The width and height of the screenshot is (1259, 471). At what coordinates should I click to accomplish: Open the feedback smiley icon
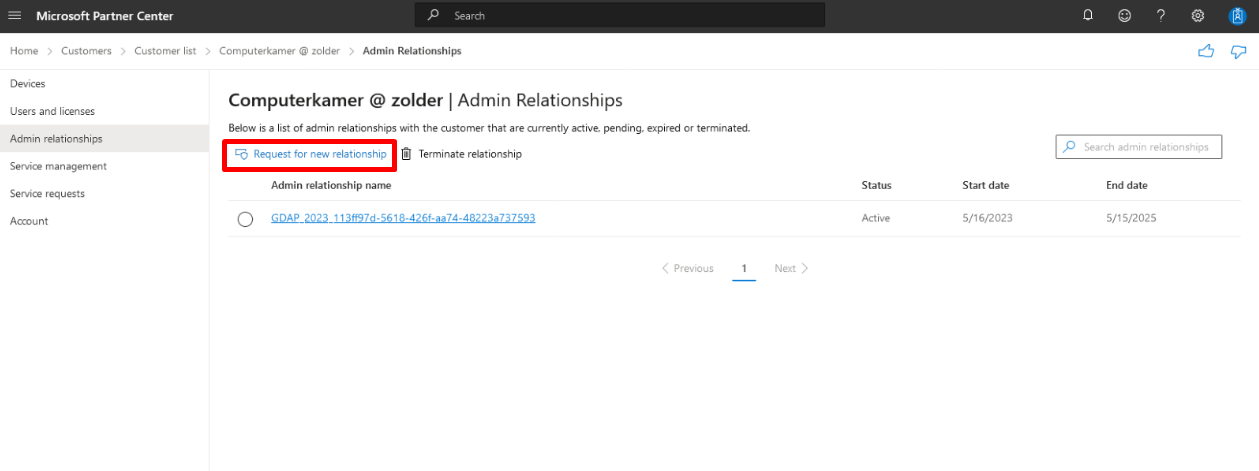point(1124,16)
